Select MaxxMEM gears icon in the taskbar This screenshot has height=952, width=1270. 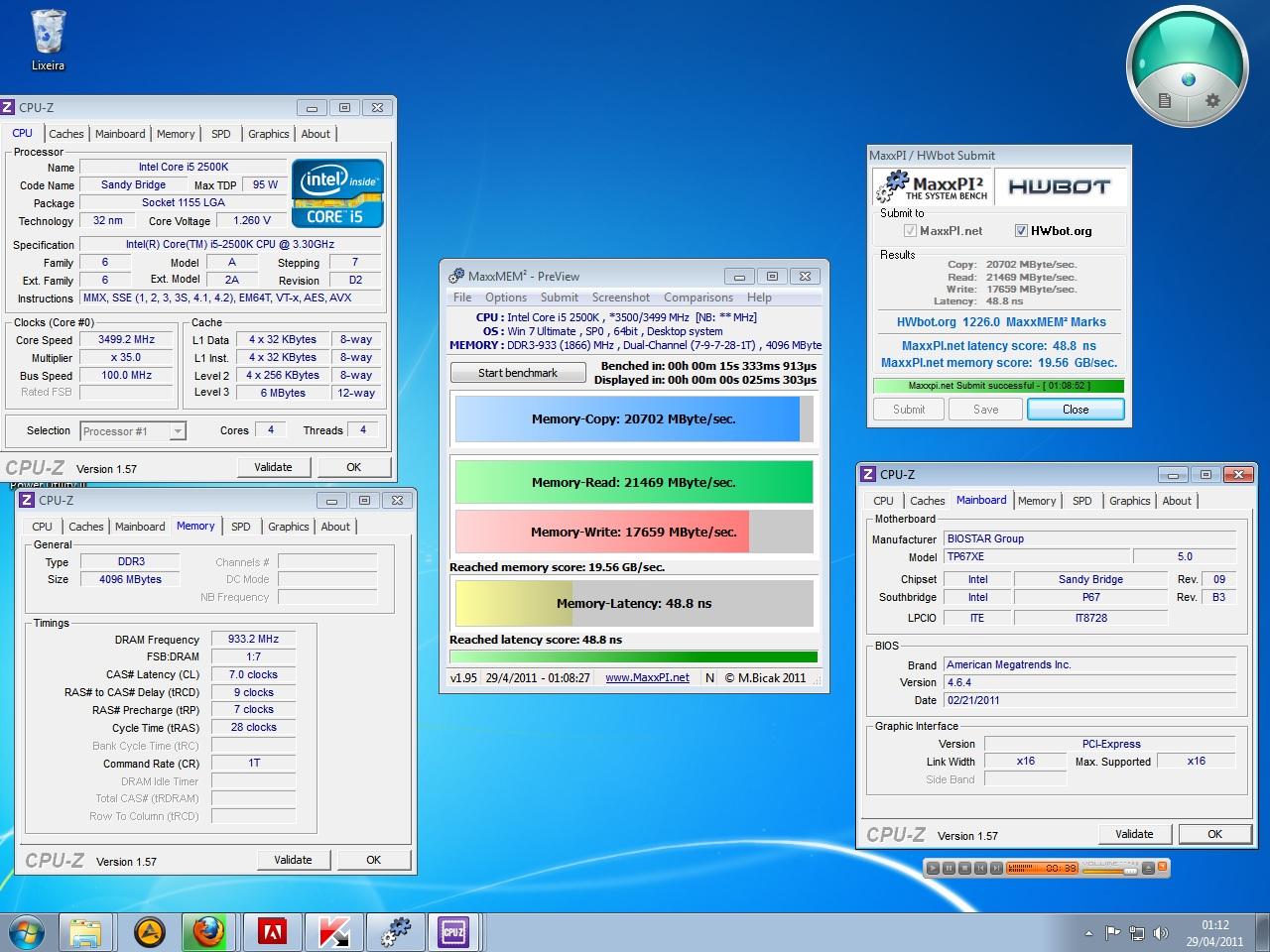395,932
